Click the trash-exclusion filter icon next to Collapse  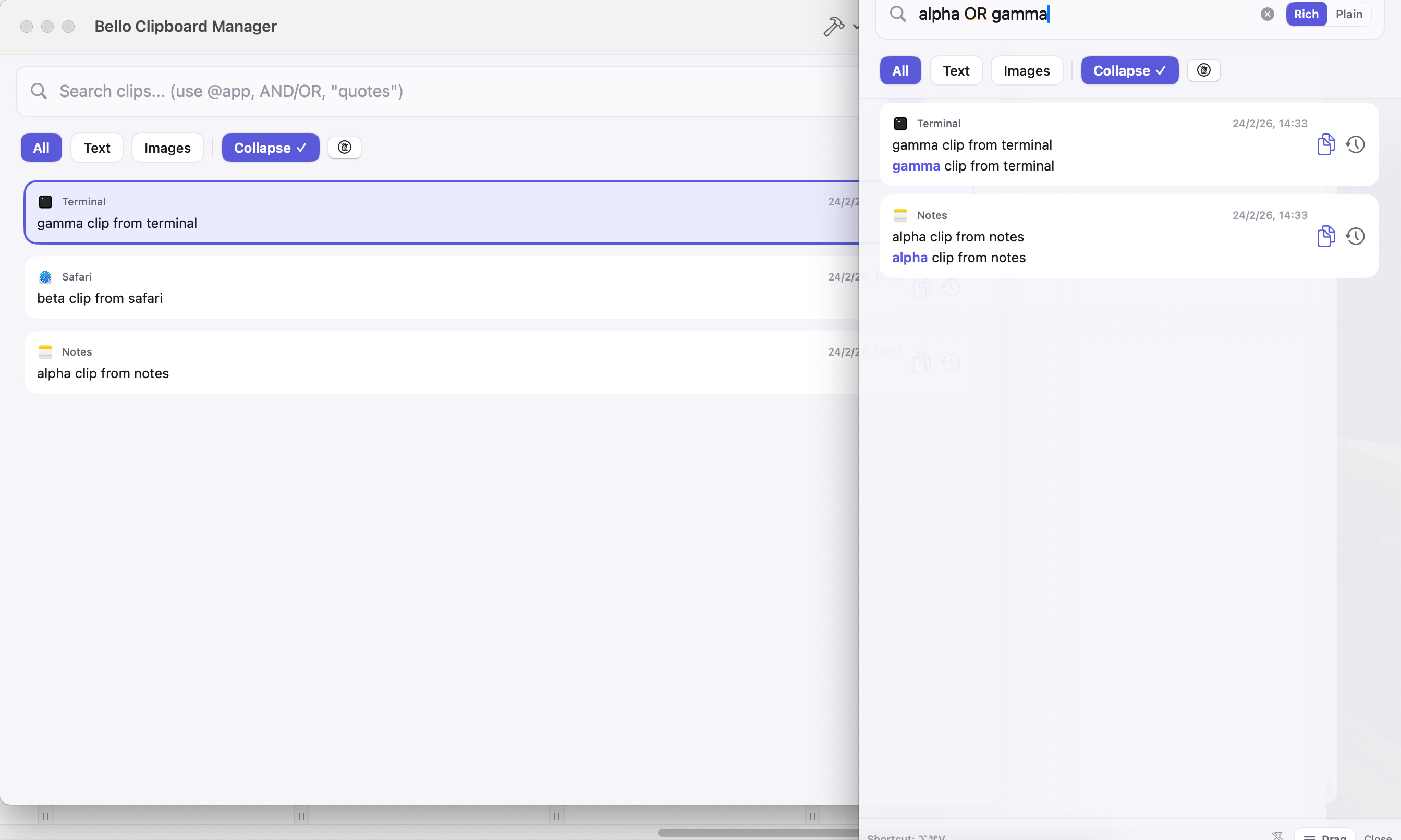[x=345, y=147]
